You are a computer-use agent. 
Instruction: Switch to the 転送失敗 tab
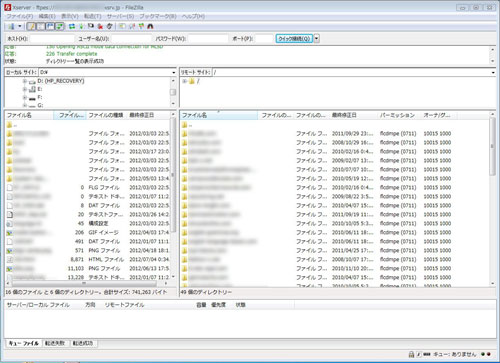(x=55, y=343)
